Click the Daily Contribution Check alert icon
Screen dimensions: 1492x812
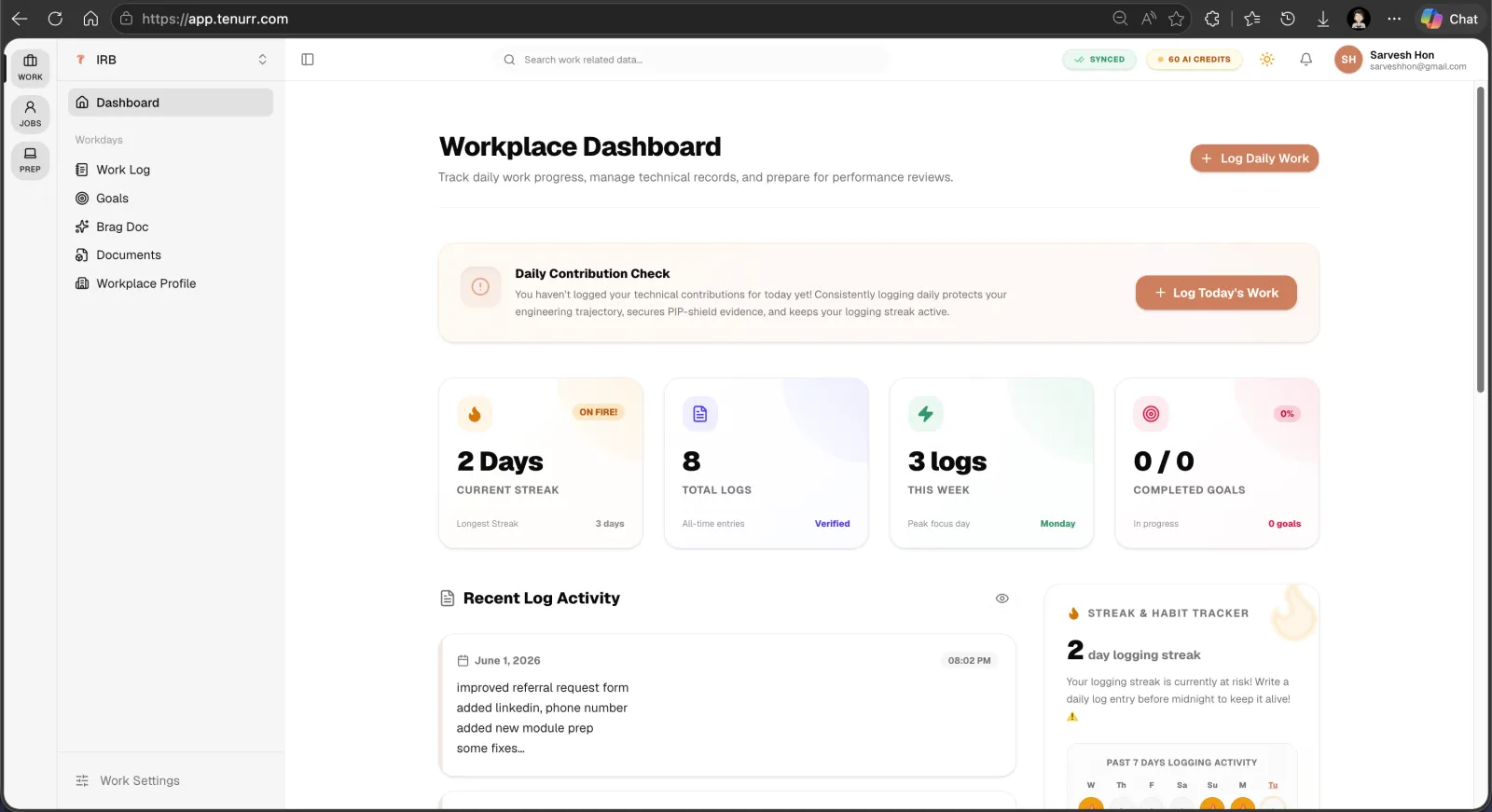coord(480,287)
